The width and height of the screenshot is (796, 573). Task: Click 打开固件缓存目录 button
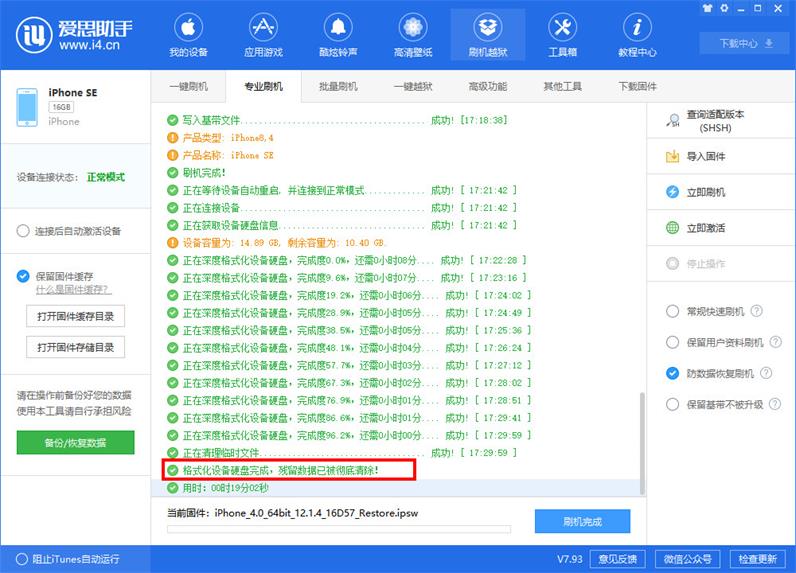point(75,316)
